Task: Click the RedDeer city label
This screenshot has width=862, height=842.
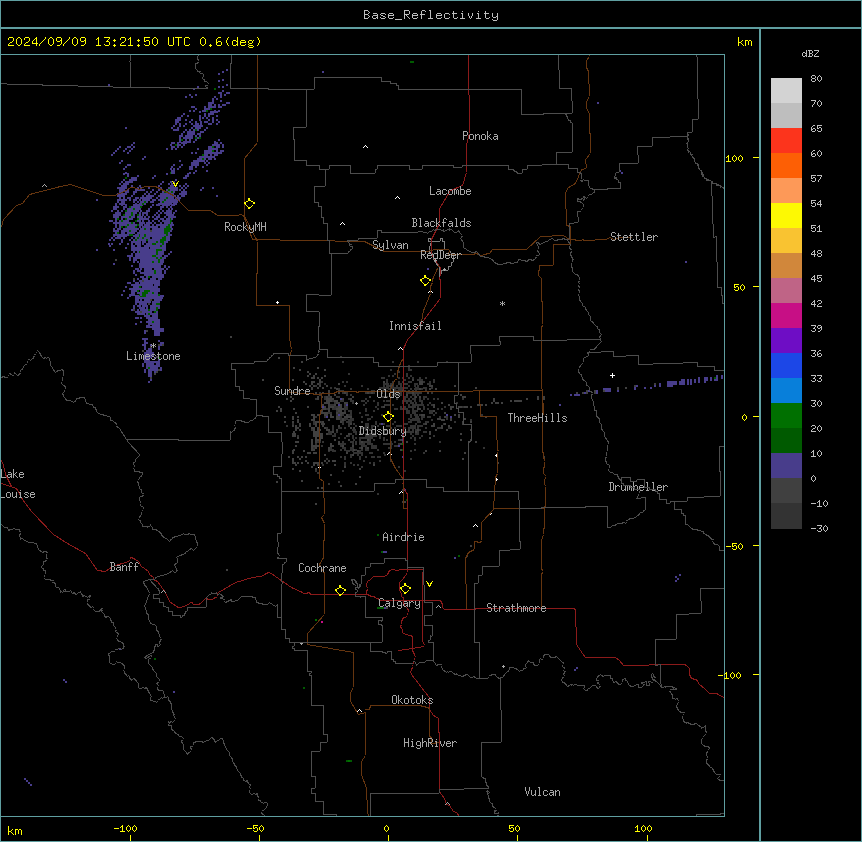Action: (x=440, y=255)
